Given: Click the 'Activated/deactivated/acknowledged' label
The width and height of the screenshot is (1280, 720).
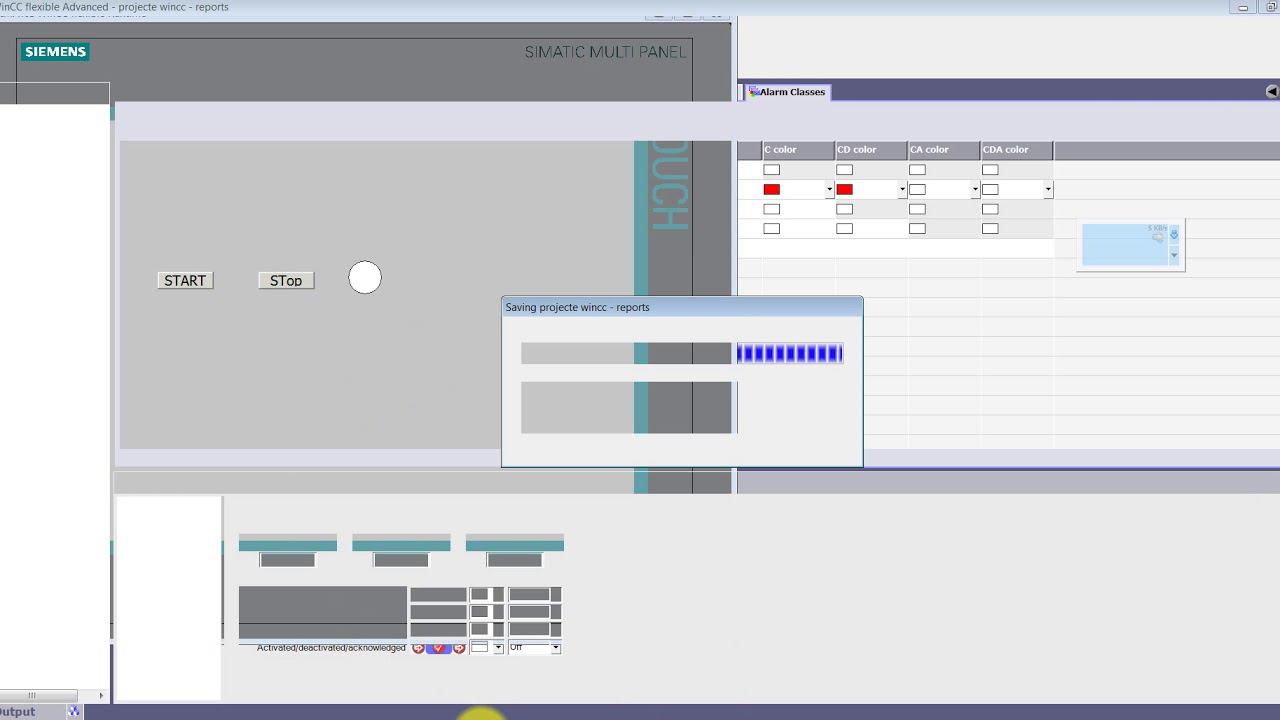Looking at the screenshot, I should (331, 648).
